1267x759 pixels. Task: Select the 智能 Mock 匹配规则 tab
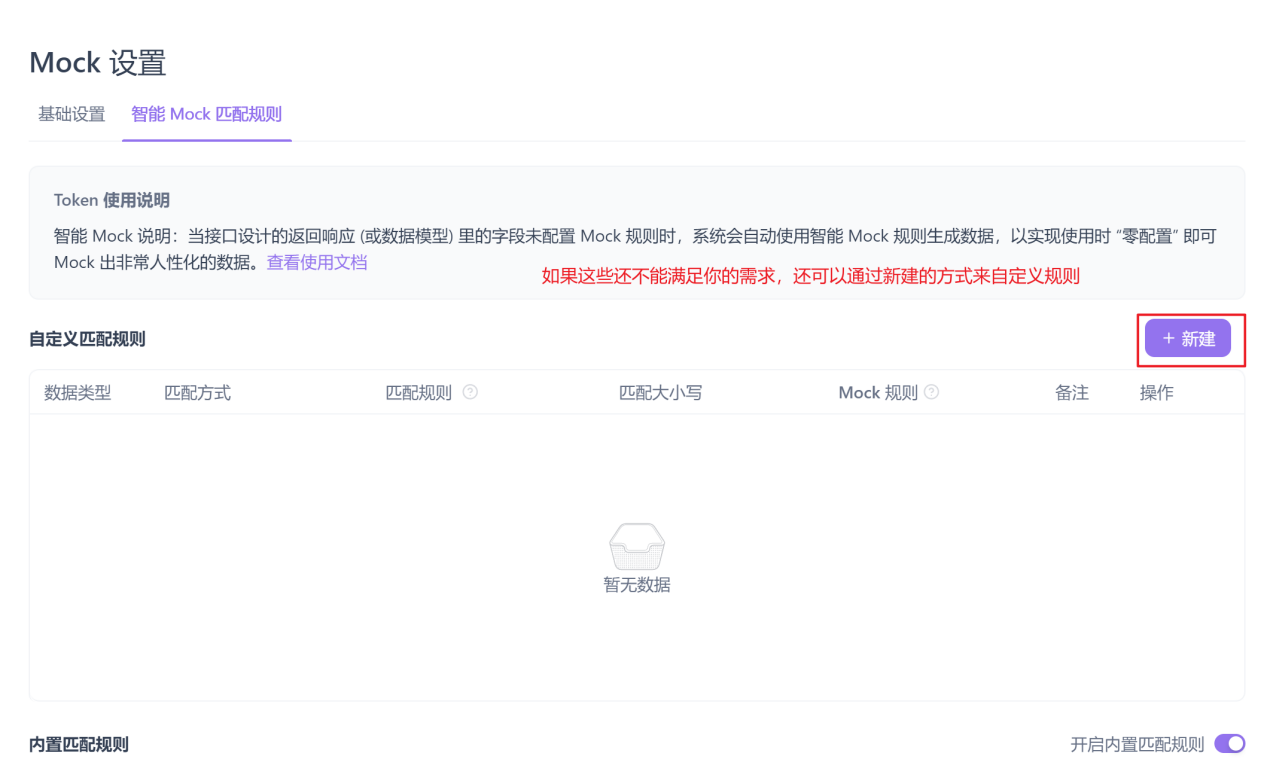[x=206, y=114]
